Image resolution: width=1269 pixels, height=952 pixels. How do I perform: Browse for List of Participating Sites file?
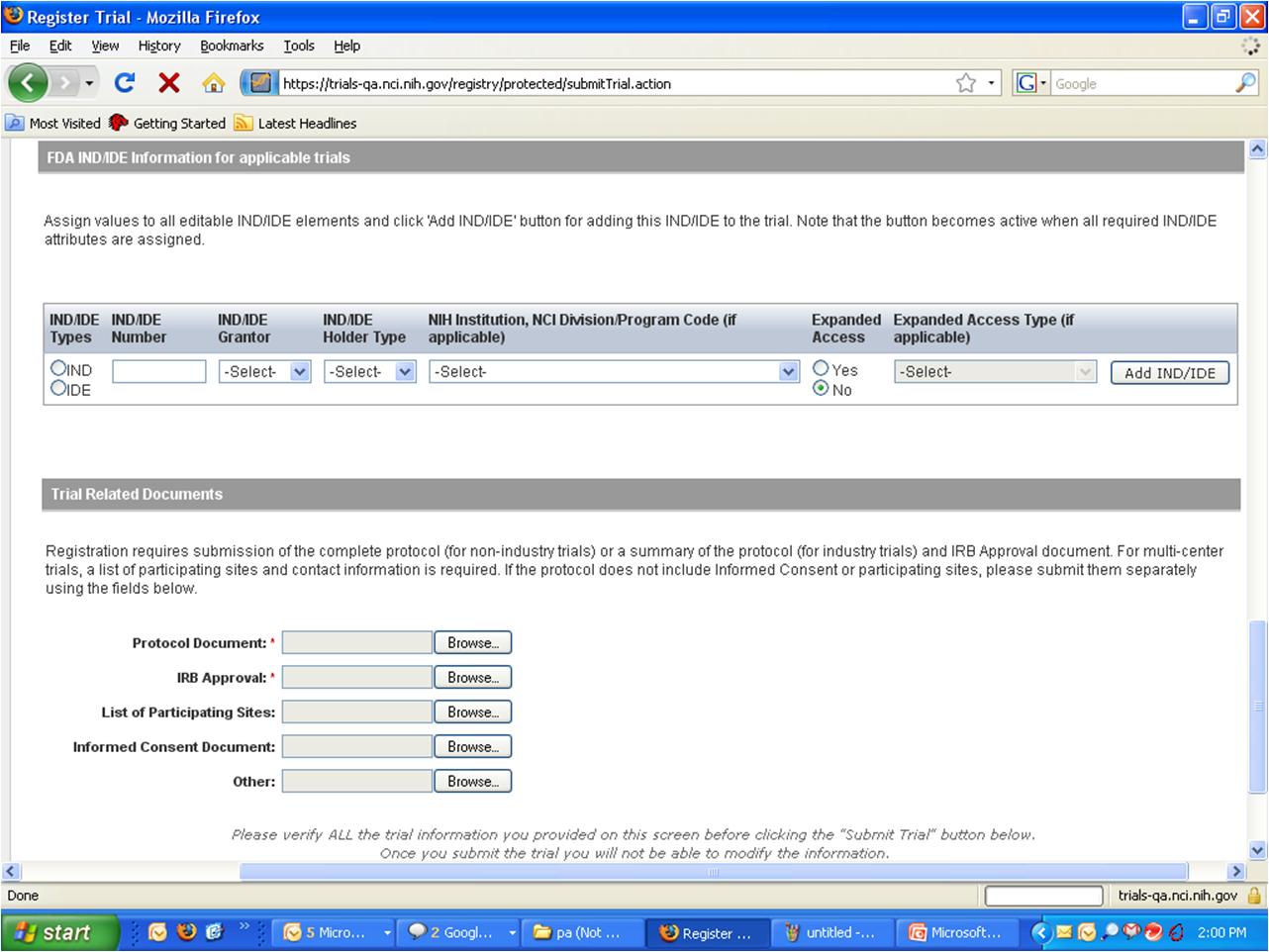click(x=473, y=713)
